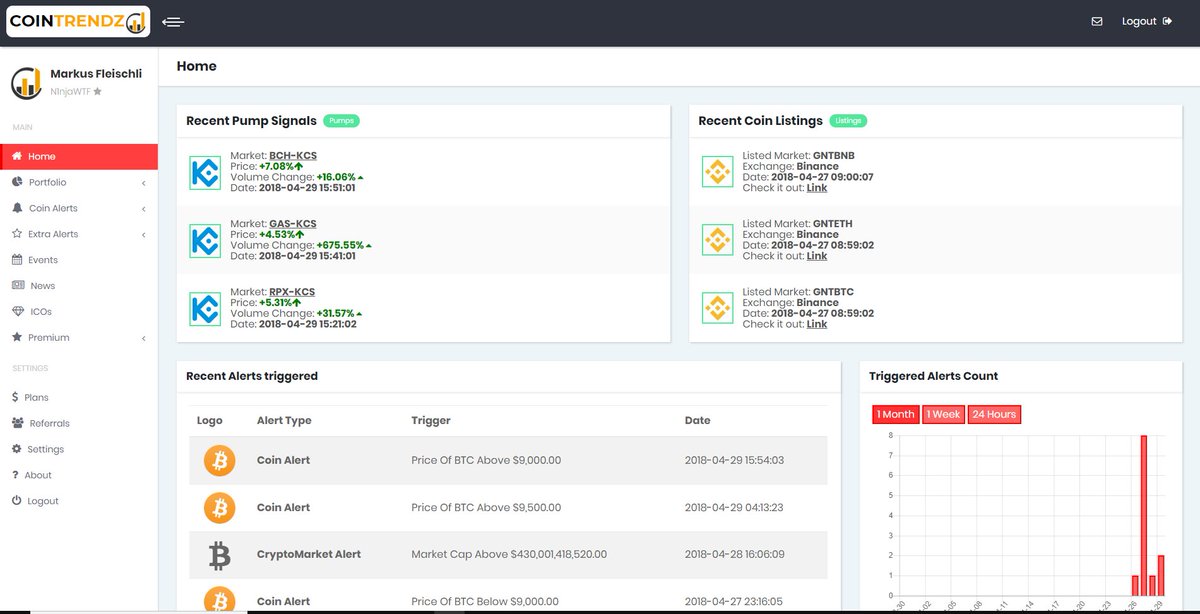Open Home in the sidebar
Image resolution: width=1200 pixels, height=614 pixels.
coord(79,157)
